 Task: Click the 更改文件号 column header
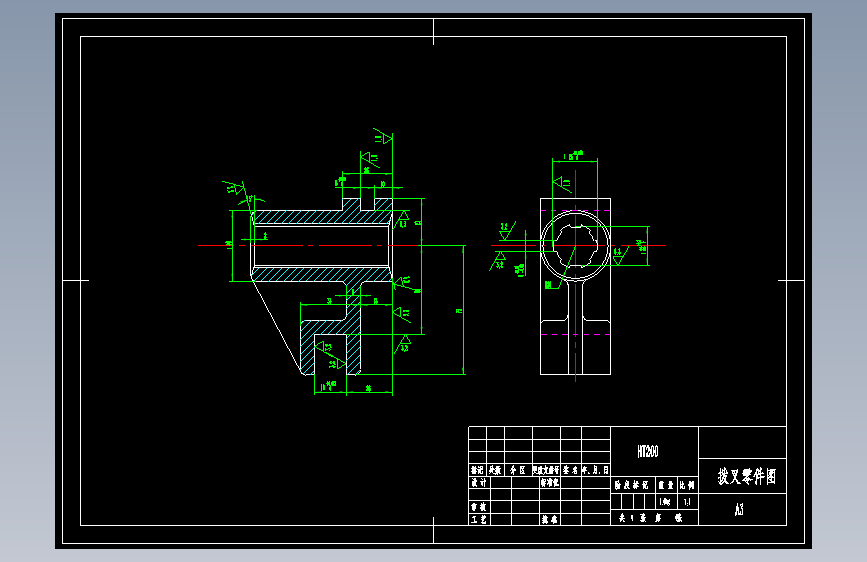(546, 470)
